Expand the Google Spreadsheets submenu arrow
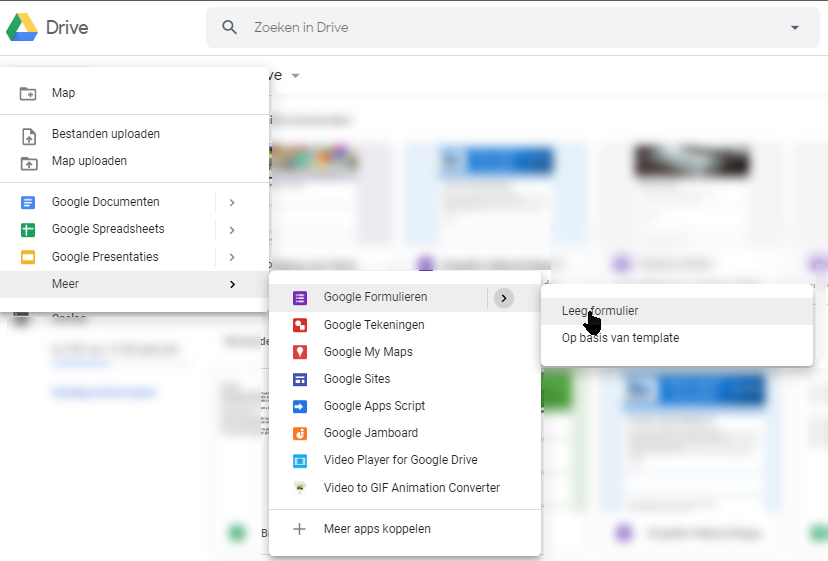 point(232,230)
